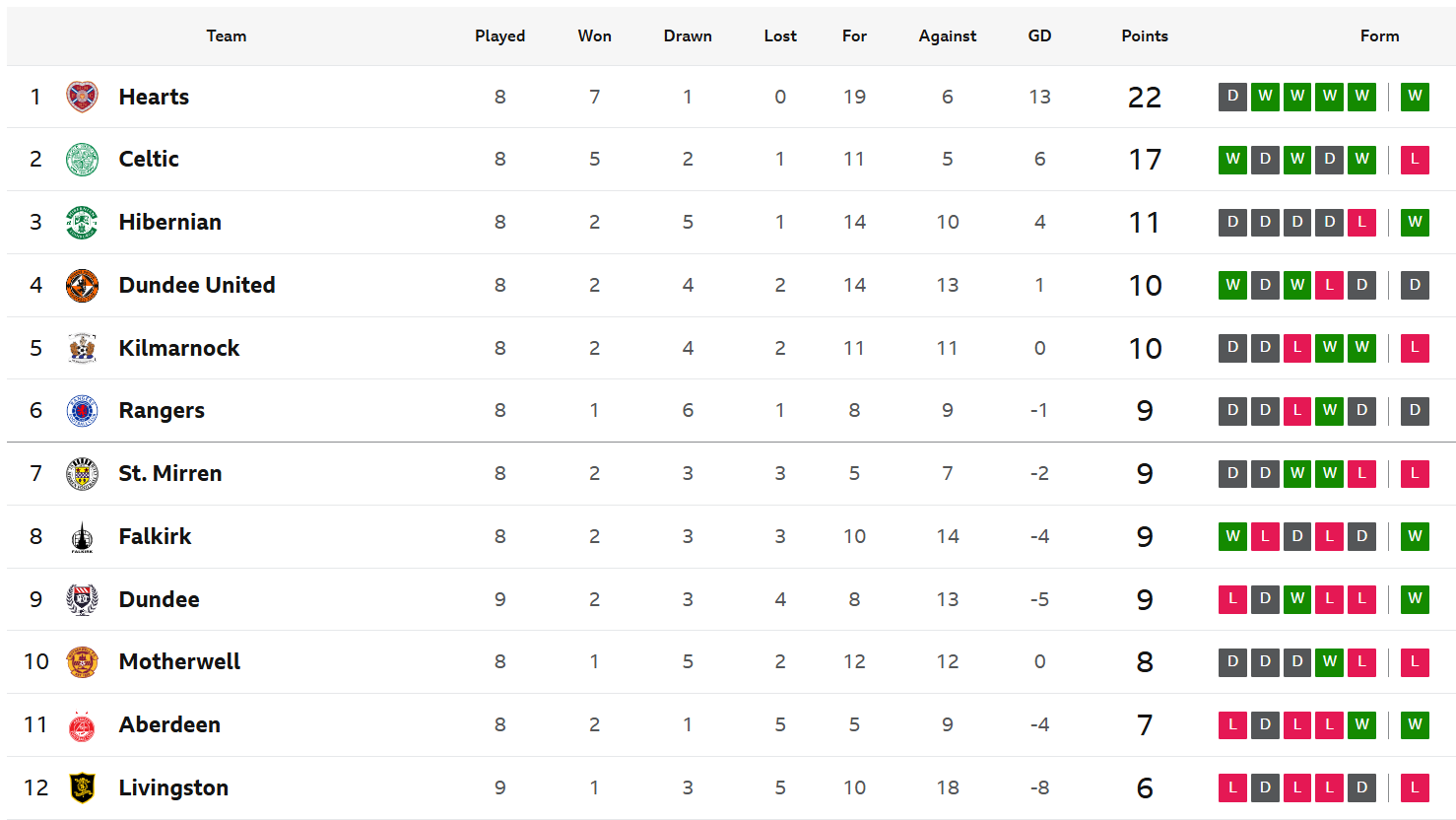Image resolution: width=1456 pixels, height=820 pixels.
Task: Open the Dundee team name link
Action: click(159, 599)
